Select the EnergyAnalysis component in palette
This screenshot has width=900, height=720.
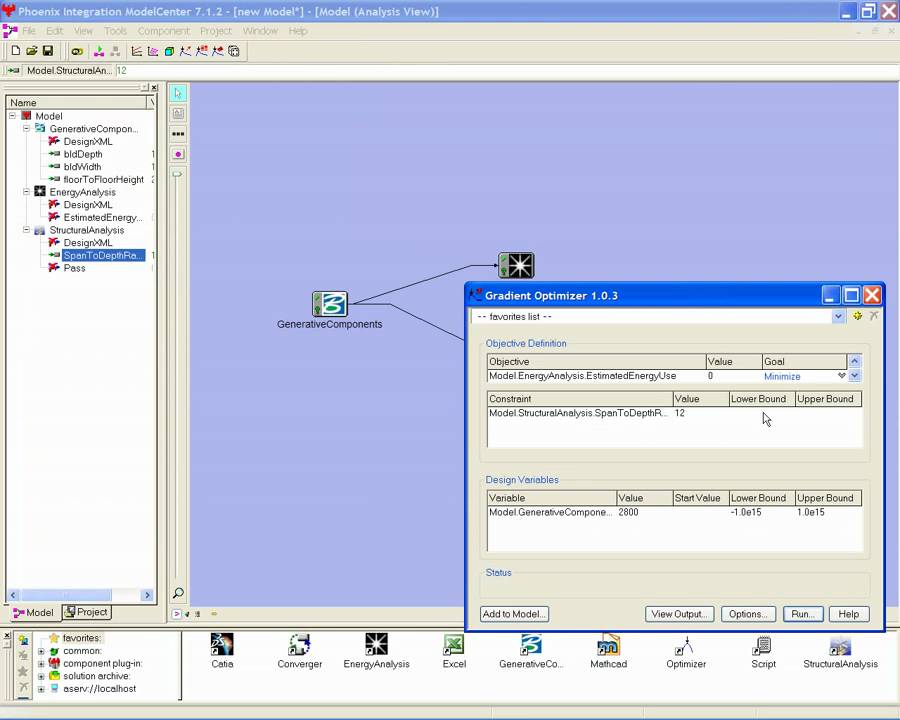tap(377, 644)
